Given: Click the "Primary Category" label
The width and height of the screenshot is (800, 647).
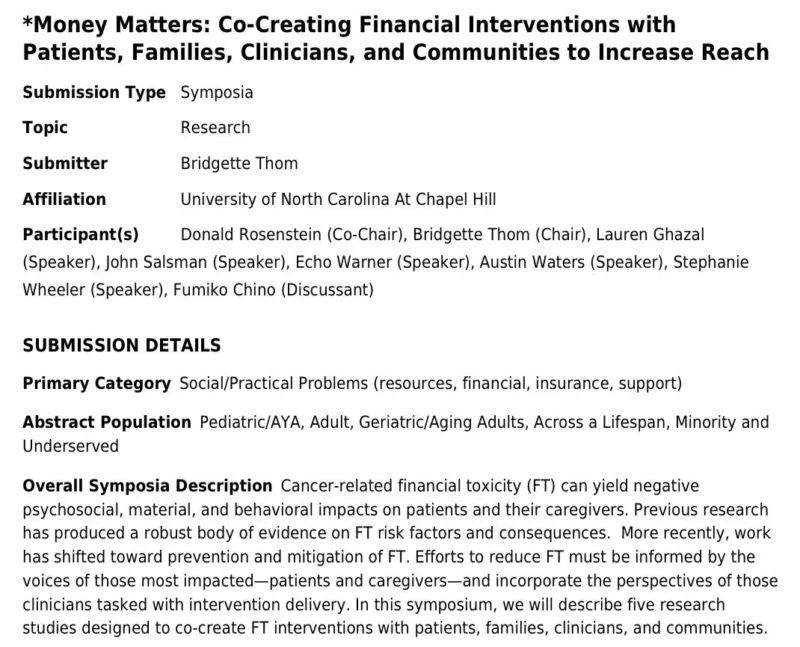Looking at the screenshot, I should 96,383.
